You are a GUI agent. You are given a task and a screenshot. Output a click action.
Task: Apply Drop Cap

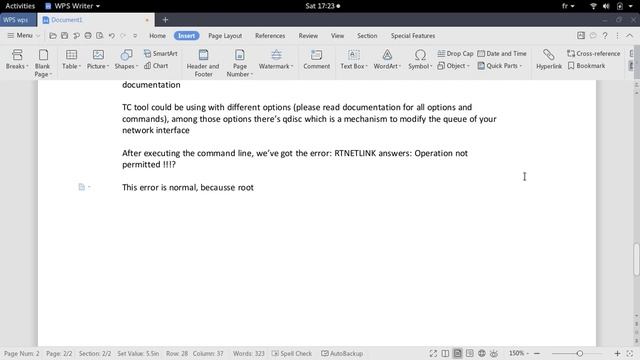tap(455, 53)
